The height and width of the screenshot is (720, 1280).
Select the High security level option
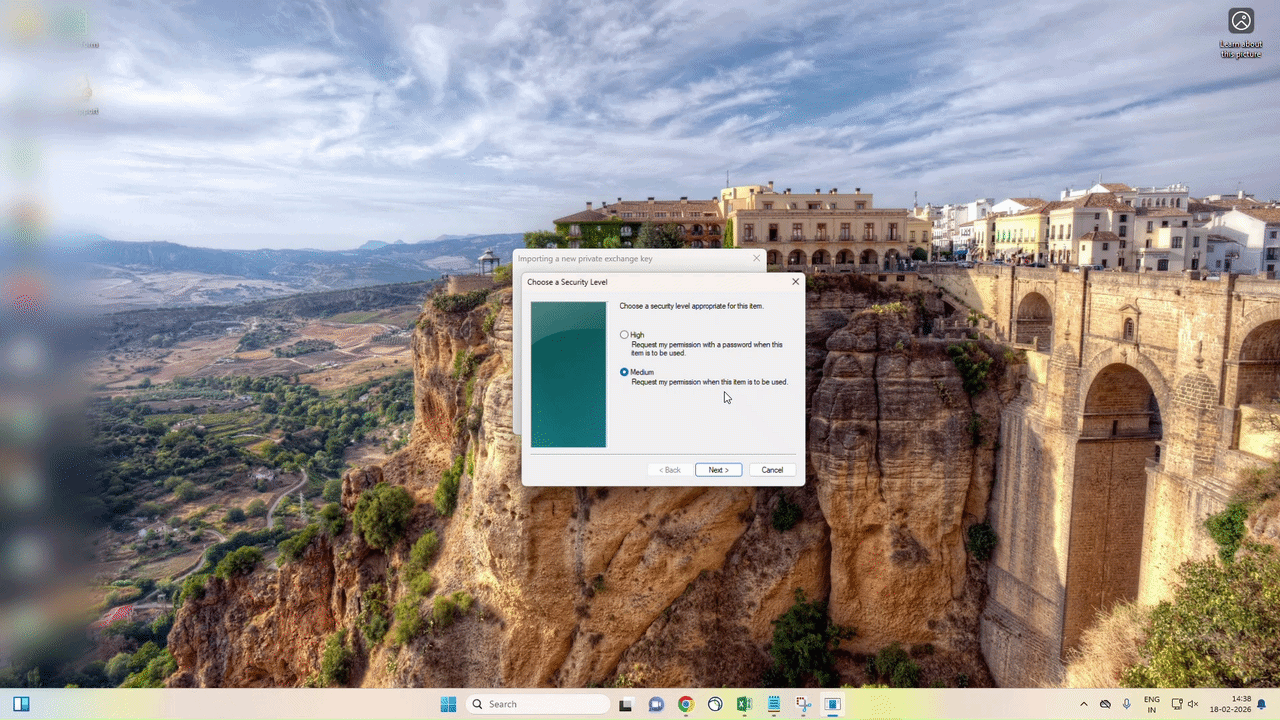[624, 335]
